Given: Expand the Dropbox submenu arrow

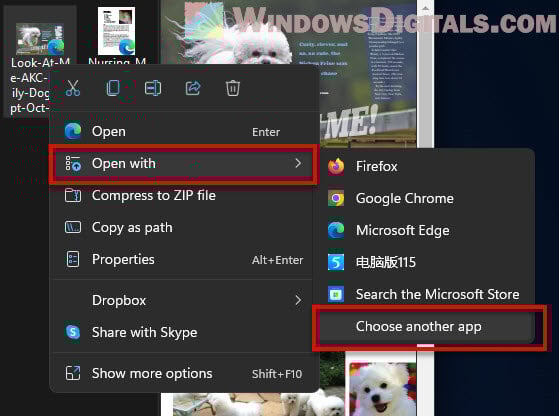Looking at the screenshot, I should pos(298,301).
